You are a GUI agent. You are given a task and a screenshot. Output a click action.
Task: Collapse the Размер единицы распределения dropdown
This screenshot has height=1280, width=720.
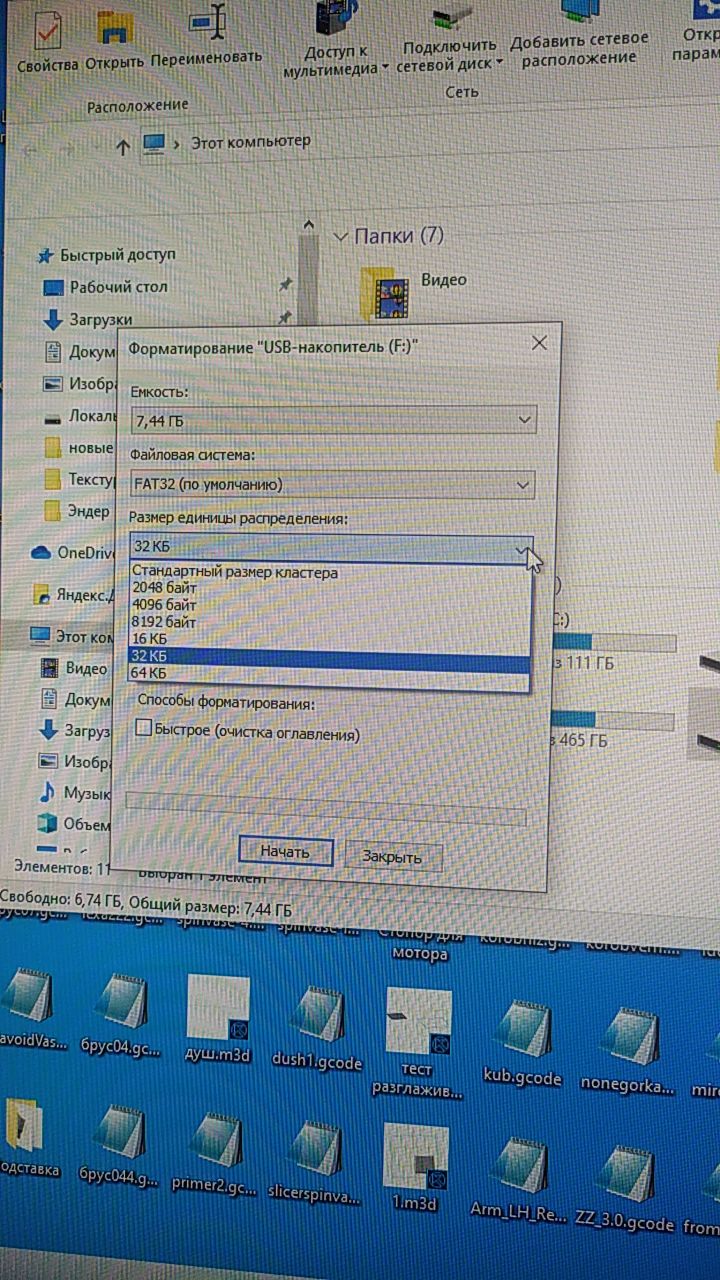522,548
